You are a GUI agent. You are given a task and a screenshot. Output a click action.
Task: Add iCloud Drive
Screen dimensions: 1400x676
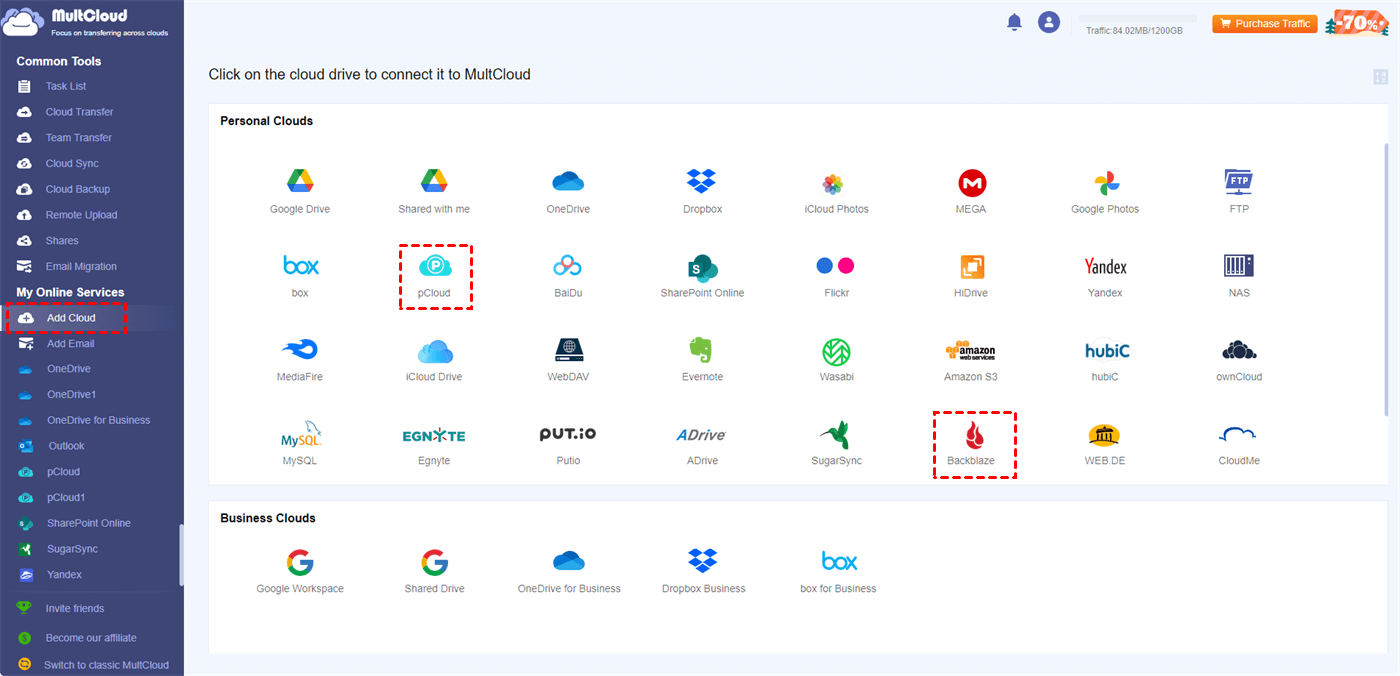click(x=434, y=359)
